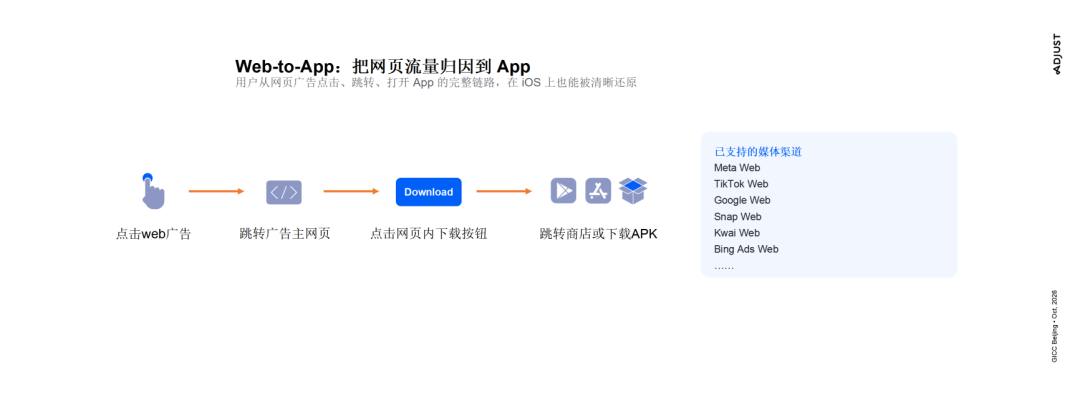The height and width of the screenshot is (393, 1080).
Task: Click the "已支持的媒体渠道" heading
Action: 758,151
